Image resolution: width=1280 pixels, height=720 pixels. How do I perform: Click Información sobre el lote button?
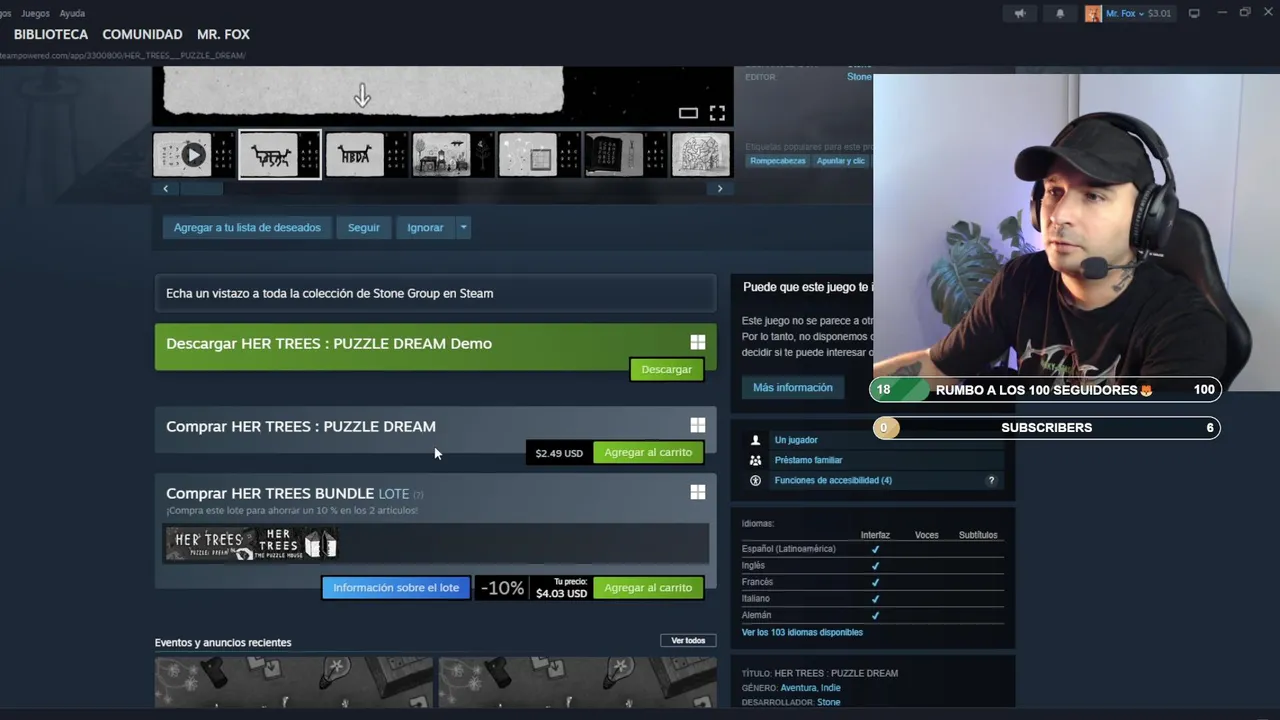(396, 587)
